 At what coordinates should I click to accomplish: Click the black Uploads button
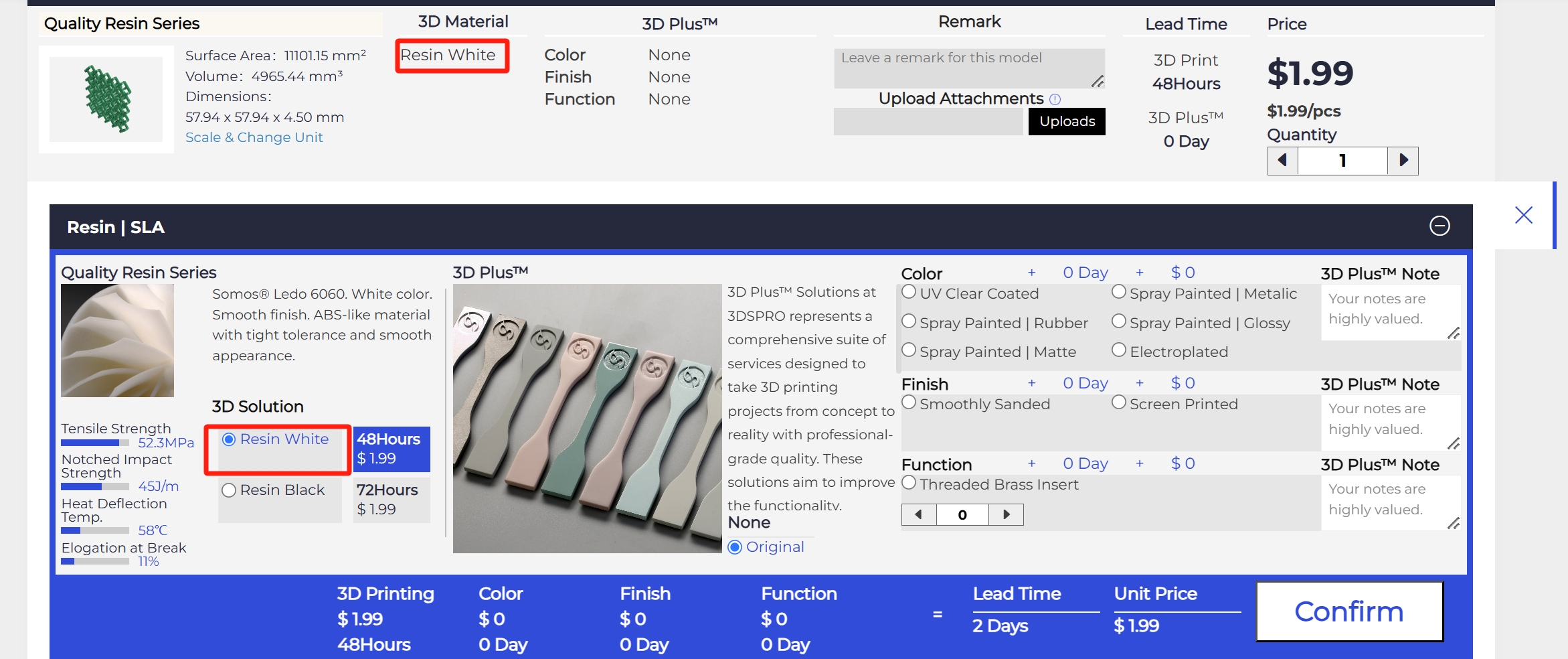tap(1067, 121)
